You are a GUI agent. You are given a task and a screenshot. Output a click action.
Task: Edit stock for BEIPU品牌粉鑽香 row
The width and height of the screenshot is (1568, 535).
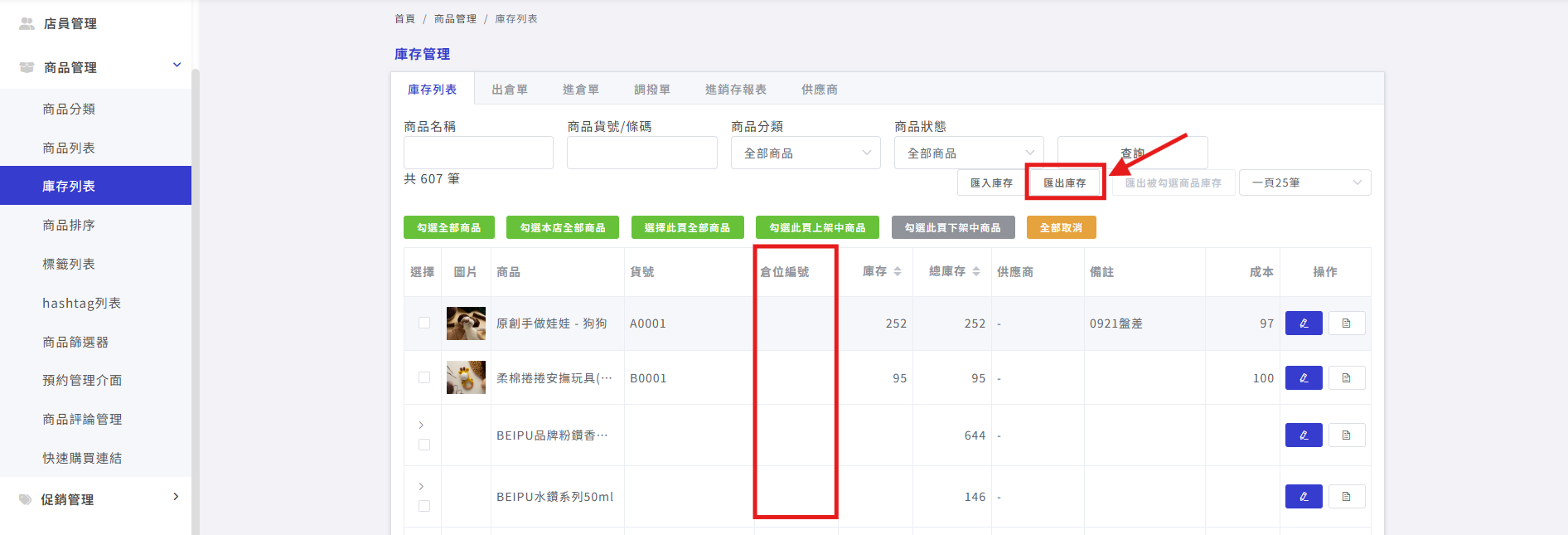pos(1304,435)
